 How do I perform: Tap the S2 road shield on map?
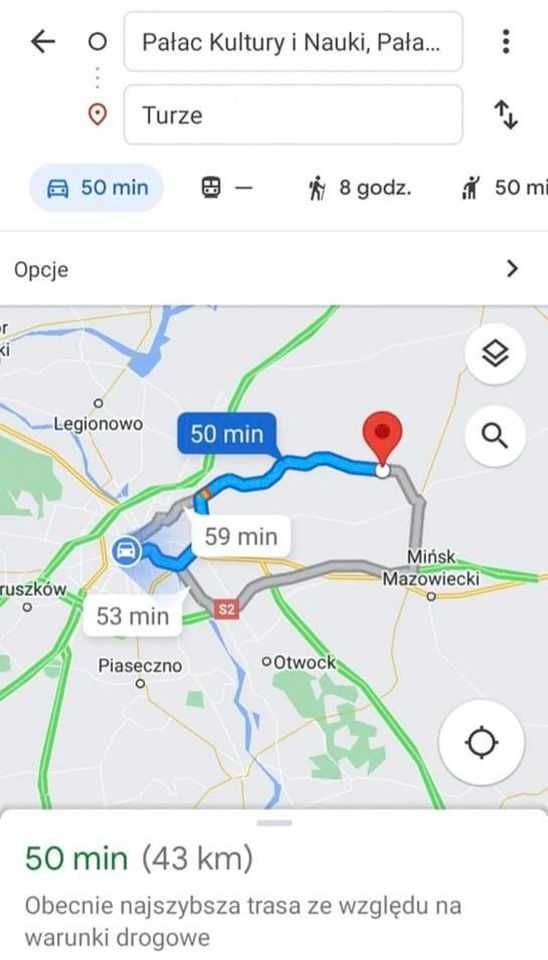pyautogui.click(x=227, y=610)
